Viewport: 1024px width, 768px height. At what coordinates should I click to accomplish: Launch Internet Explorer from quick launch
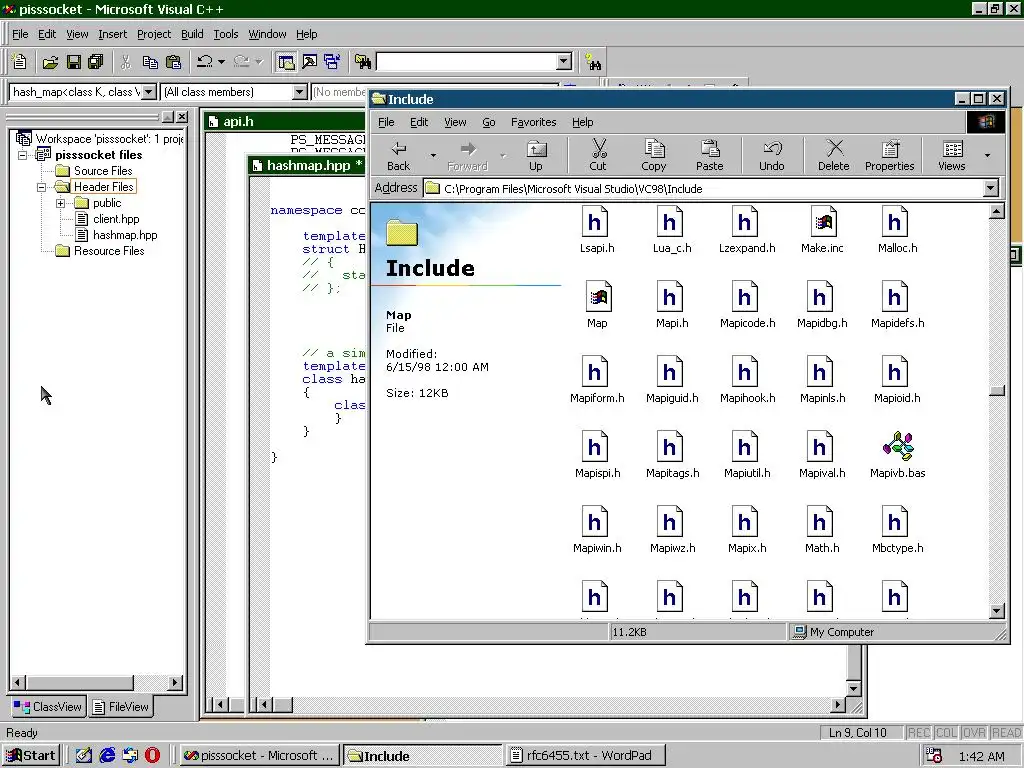coord(107,756)
